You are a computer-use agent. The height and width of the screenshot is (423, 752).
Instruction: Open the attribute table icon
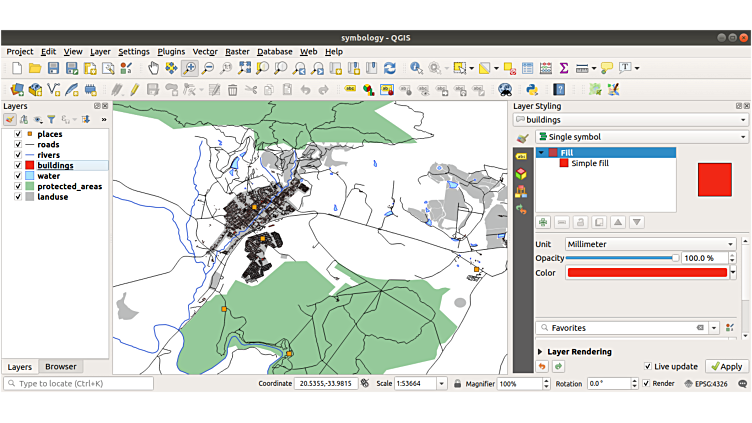527,68
